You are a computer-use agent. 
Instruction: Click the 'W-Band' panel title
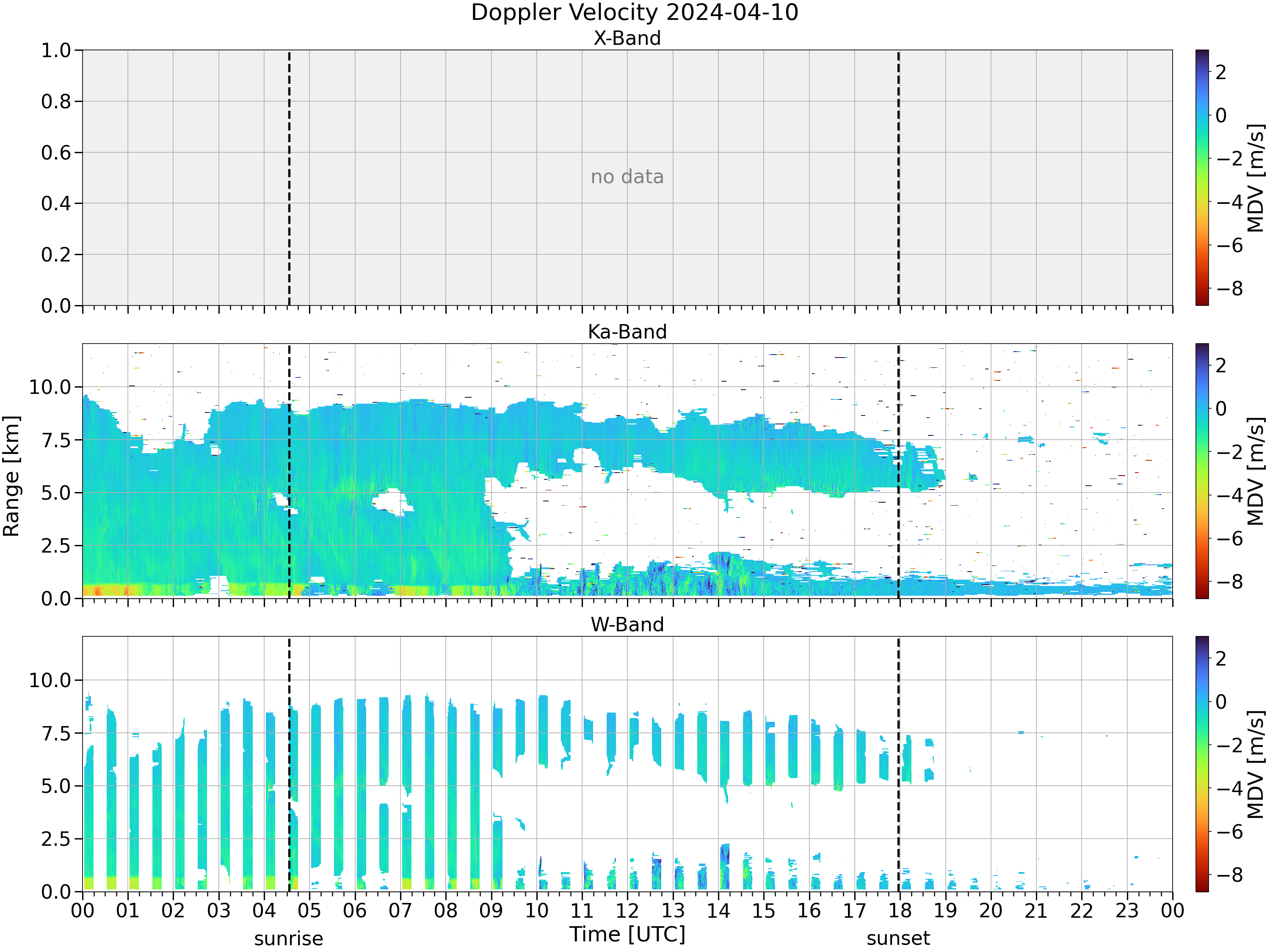(x=627, y=625)
